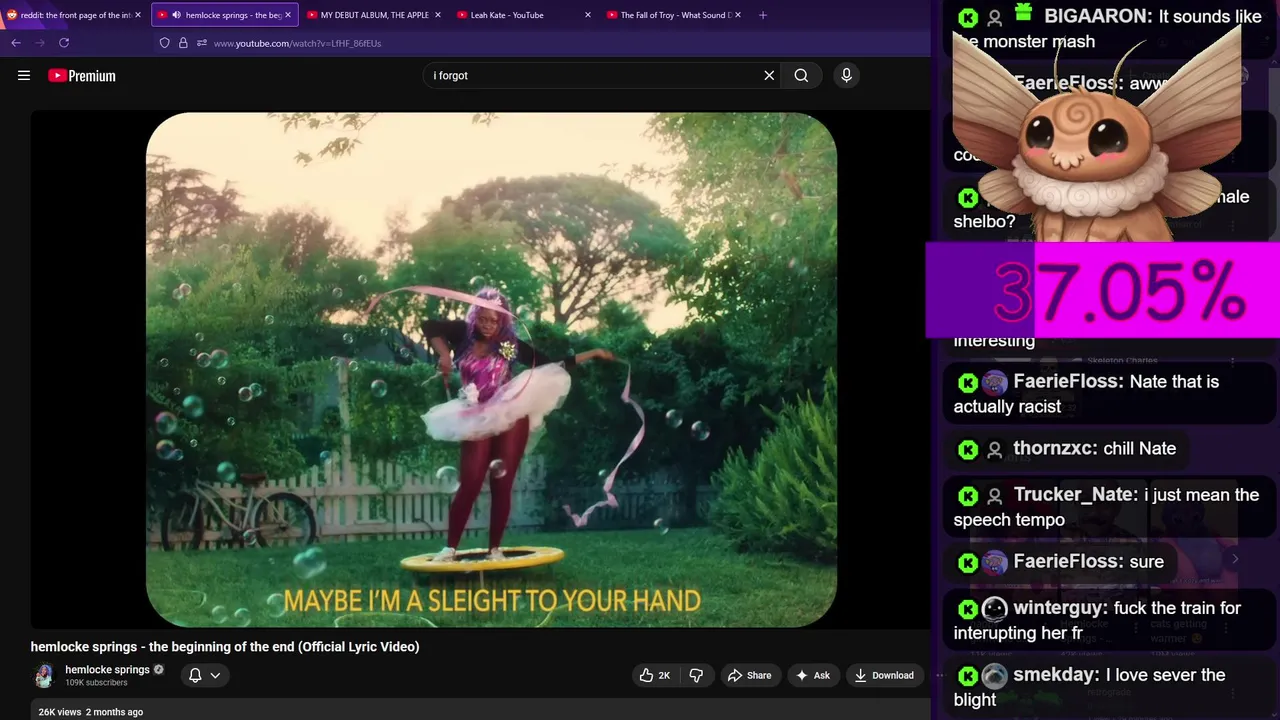Open the YouTube hamburger guide menu

pos(24,75)
